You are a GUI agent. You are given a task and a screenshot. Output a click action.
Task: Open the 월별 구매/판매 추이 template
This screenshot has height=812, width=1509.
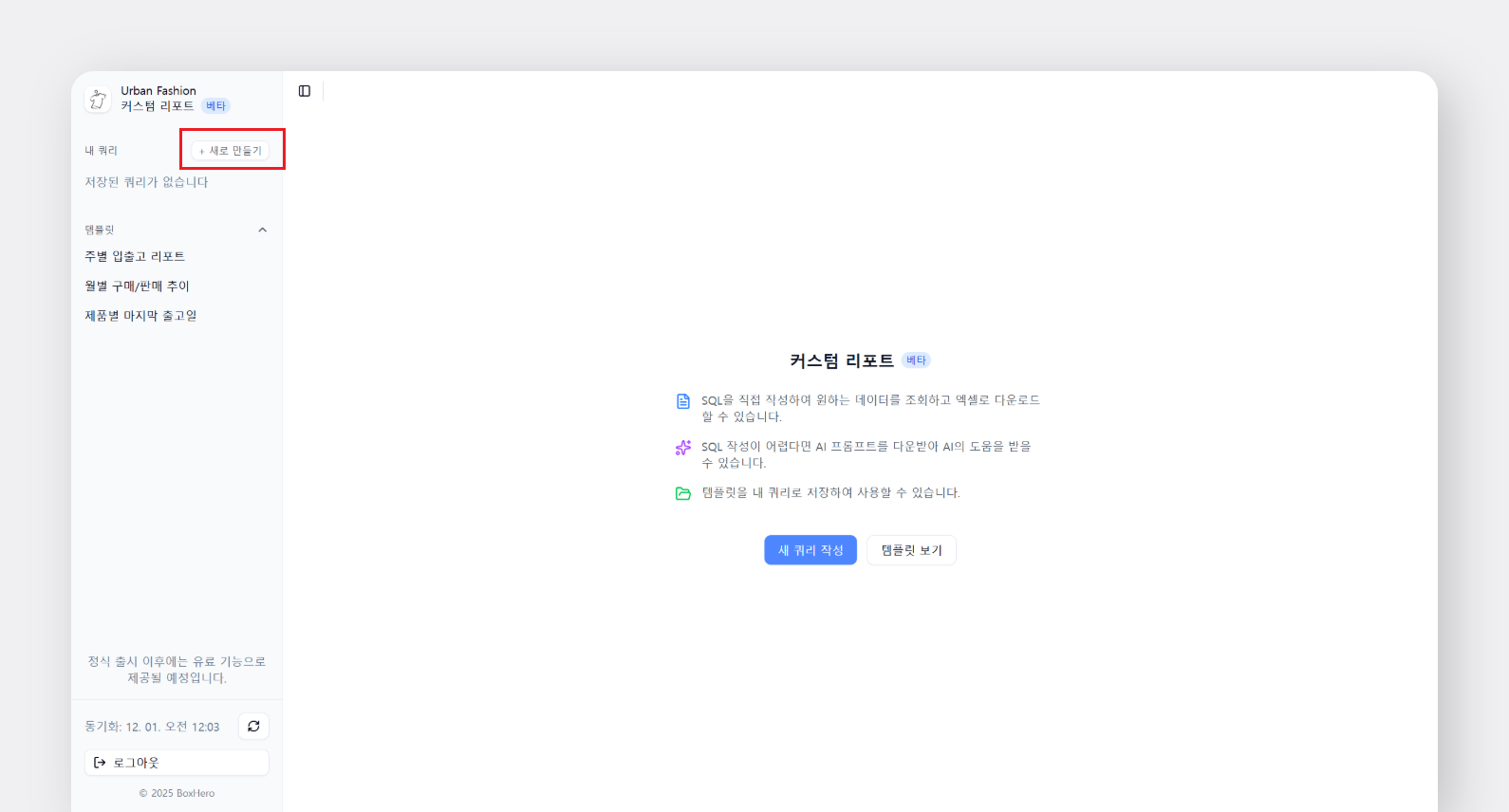click(x=137, y=286)
